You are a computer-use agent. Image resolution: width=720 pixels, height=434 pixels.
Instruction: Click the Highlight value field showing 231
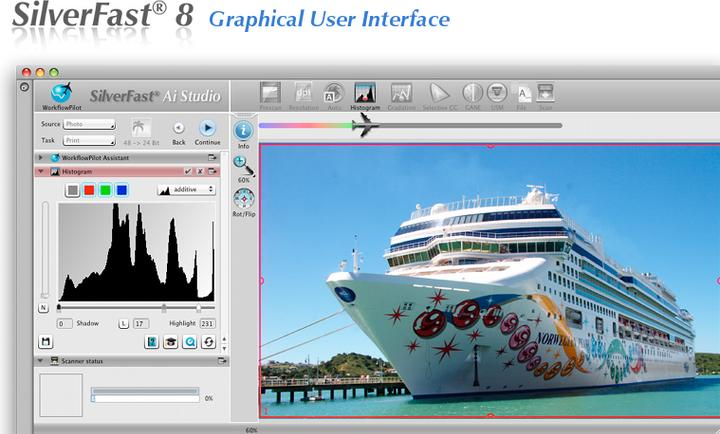(x=208, y=324)
